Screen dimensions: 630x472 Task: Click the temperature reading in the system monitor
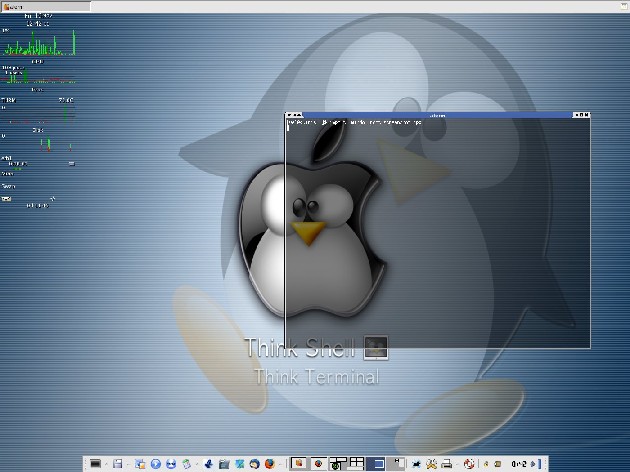point(66,100)
